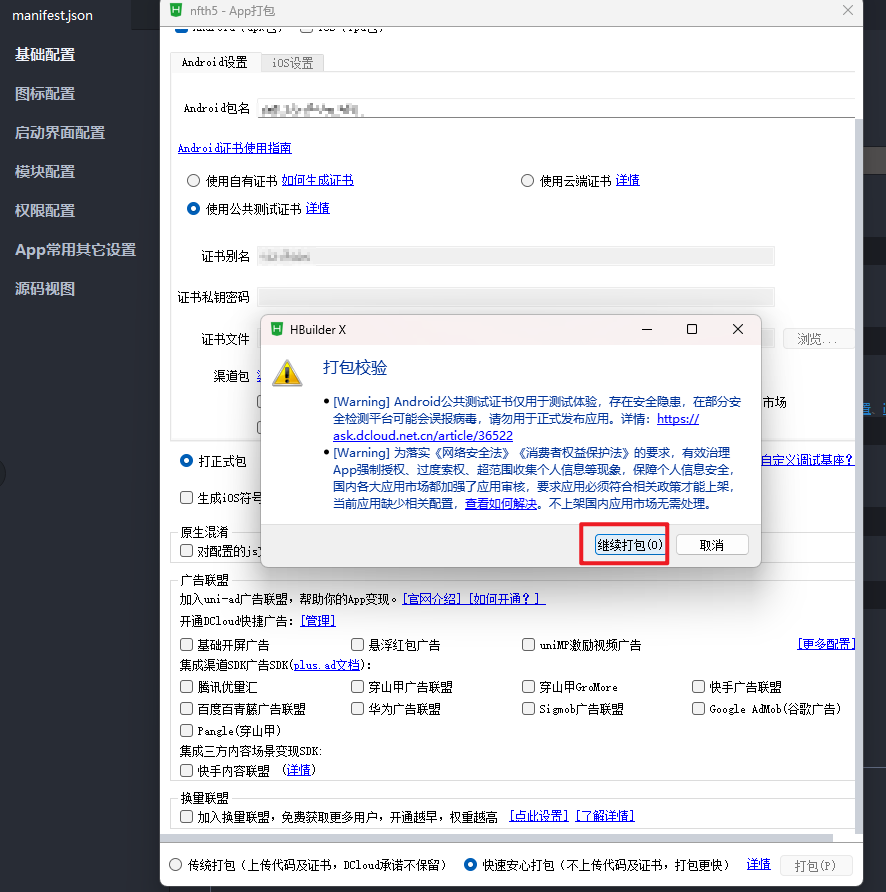Select the 传统打包 radio button
Viewport: 886px width, 892px height.
176,865
